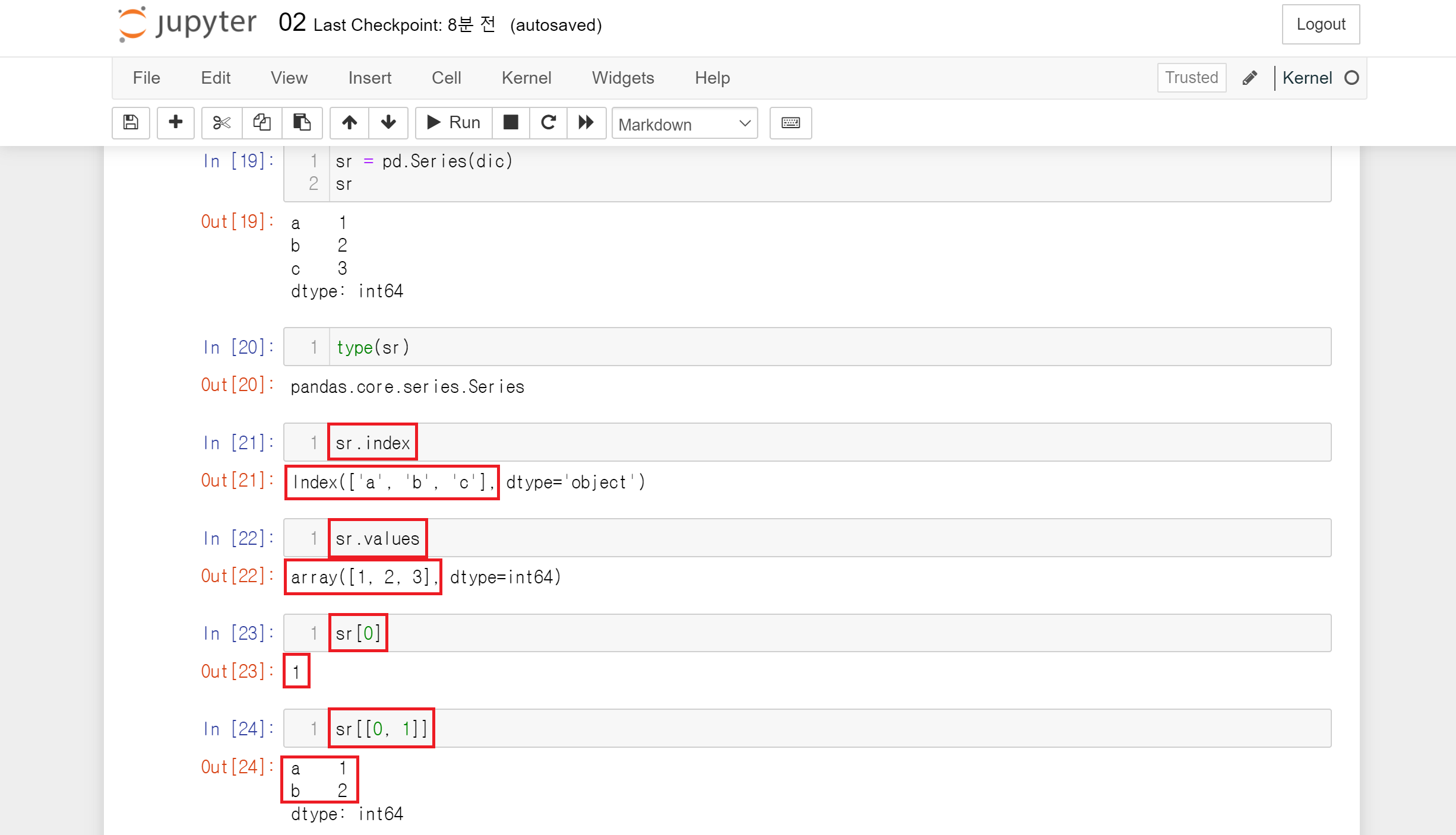This screenshot has width=1456, height=835.
Task: Open the Widgets menu
Action: [x=623, y=78]
